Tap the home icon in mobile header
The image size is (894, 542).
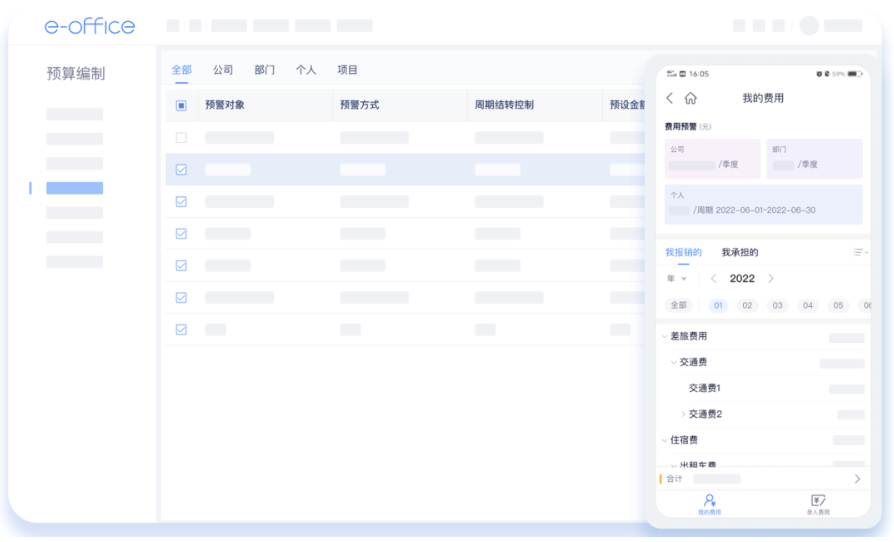(690, 98)
